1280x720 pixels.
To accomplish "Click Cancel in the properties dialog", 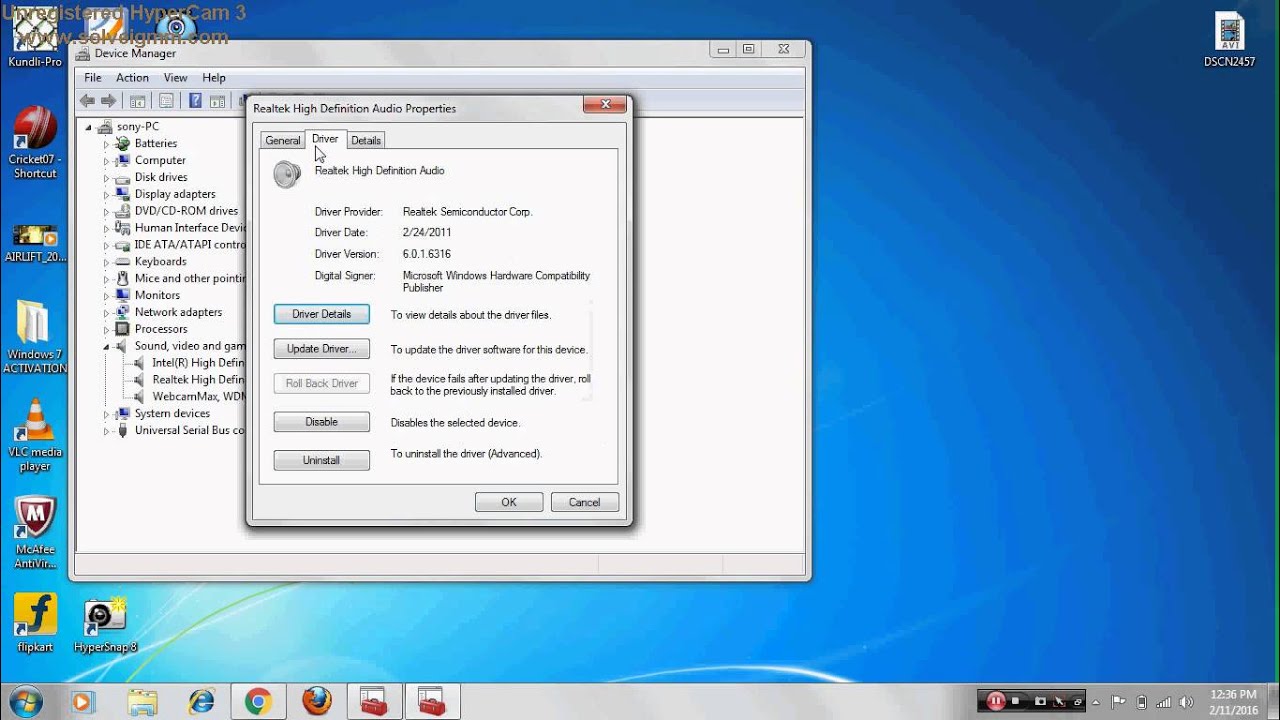I will (x=585, y=502).
